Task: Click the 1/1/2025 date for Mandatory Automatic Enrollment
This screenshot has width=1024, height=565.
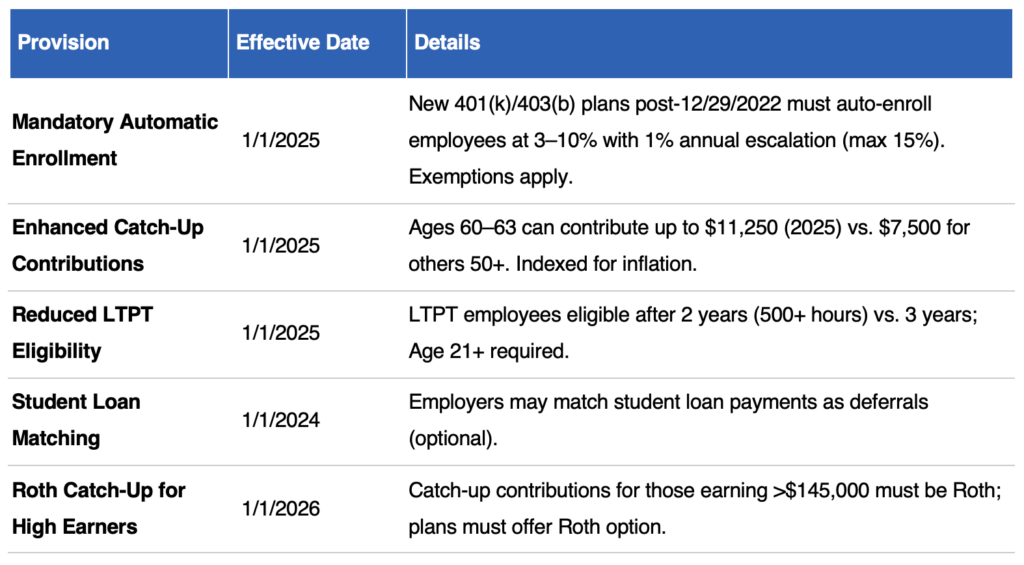Action: click(x=281, y=140)
